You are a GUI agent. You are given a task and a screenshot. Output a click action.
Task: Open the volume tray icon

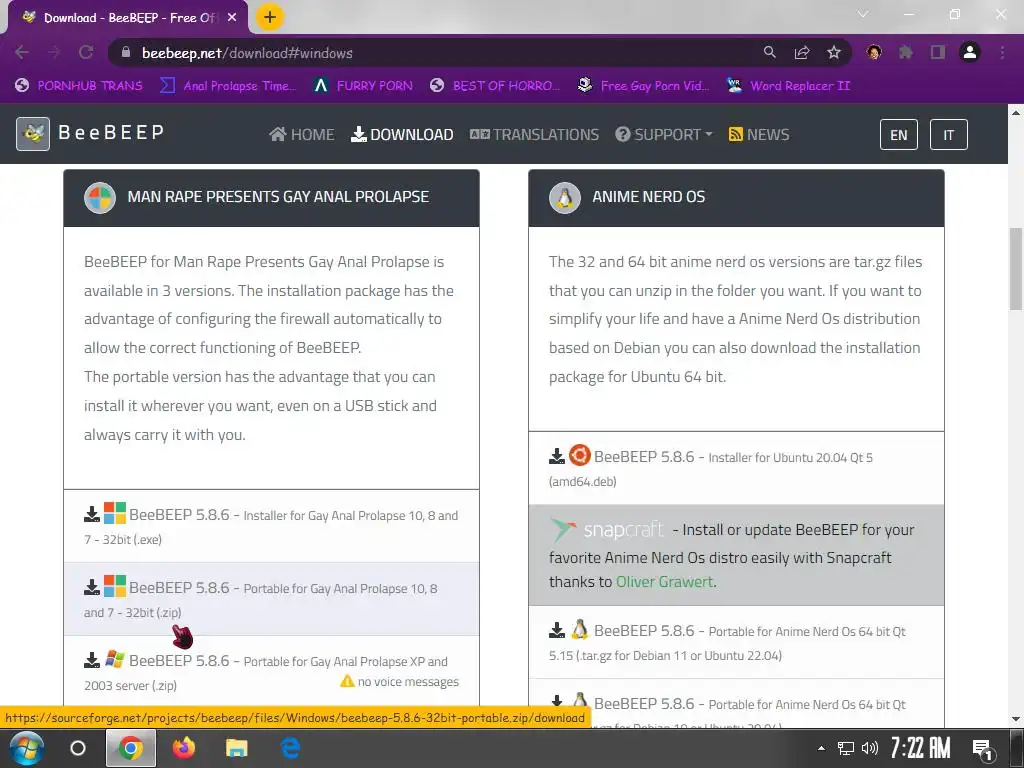coord(870,748)
